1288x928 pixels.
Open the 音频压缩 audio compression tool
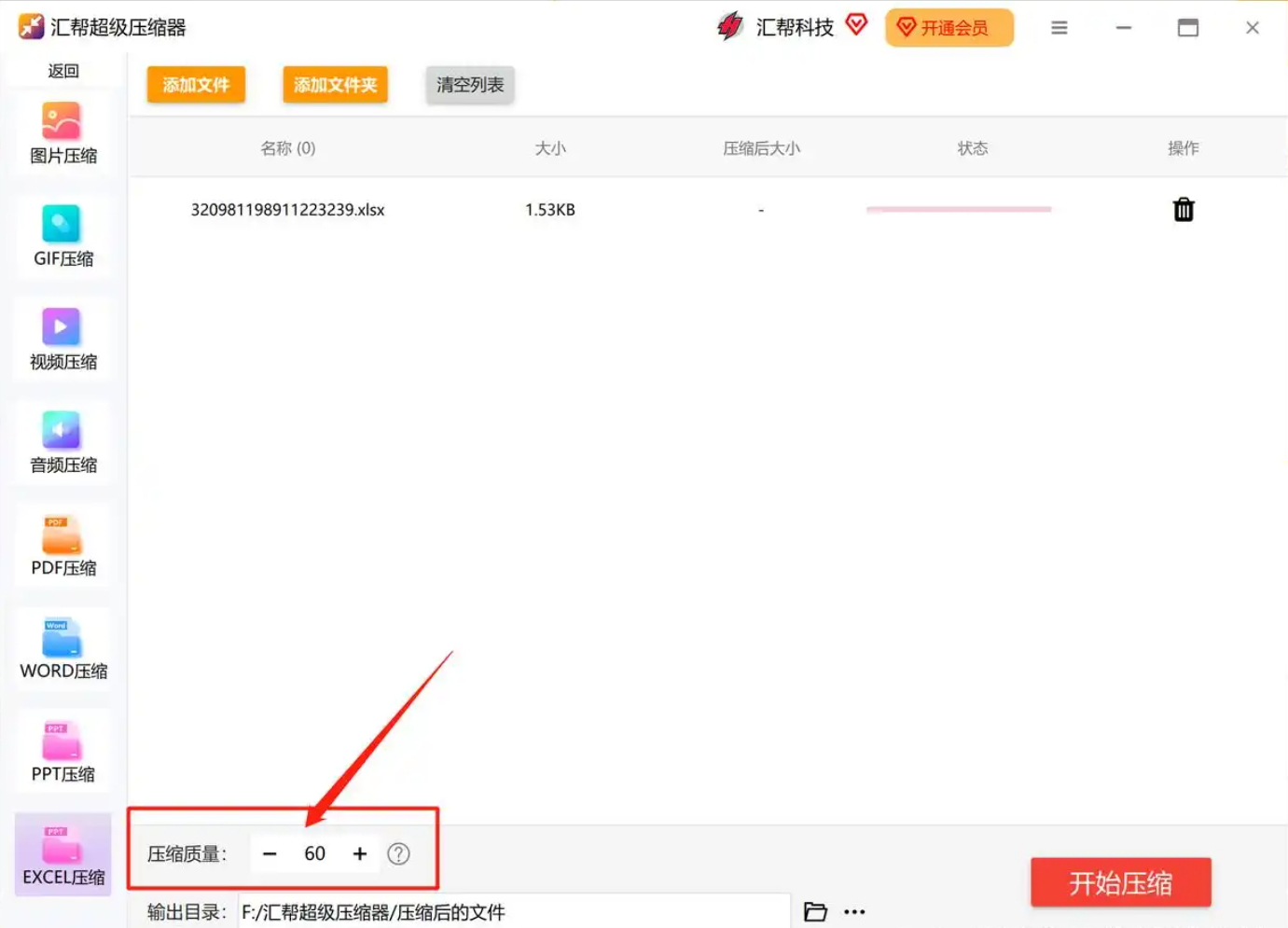click(x=63, y=443)
